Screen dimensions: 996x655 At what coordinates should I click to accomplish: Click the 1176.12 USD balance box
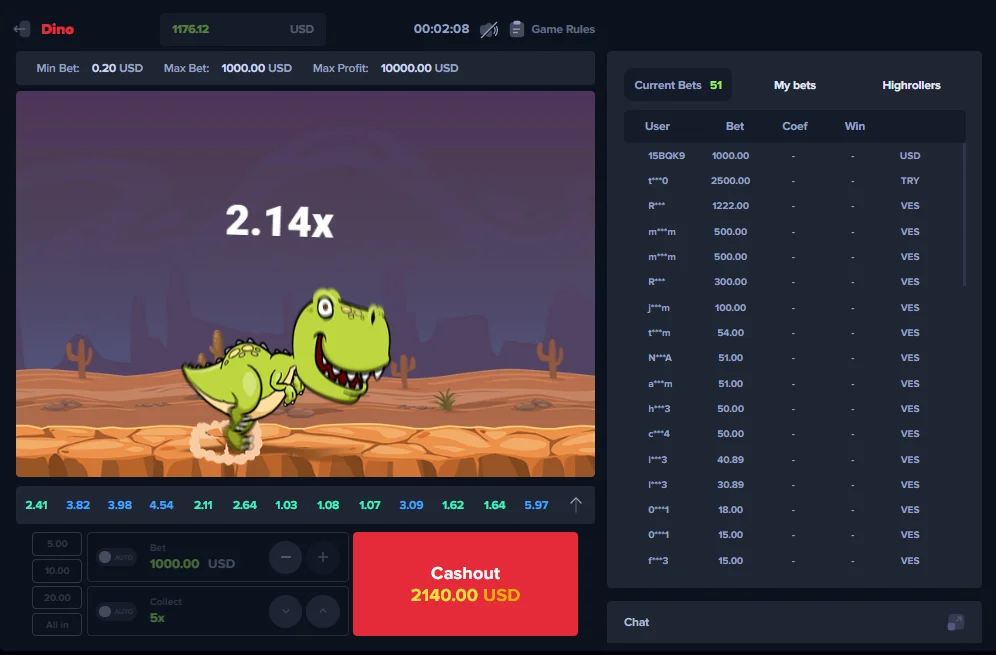pos(243,29)
